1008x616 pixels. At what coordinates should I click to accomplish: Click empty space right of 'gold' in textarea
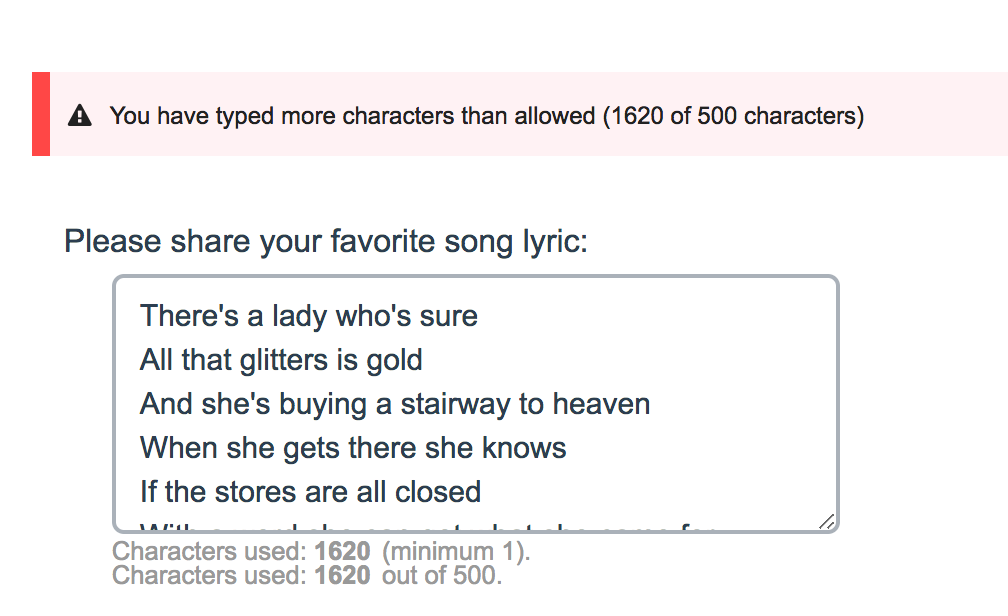[x=620, y=360]
